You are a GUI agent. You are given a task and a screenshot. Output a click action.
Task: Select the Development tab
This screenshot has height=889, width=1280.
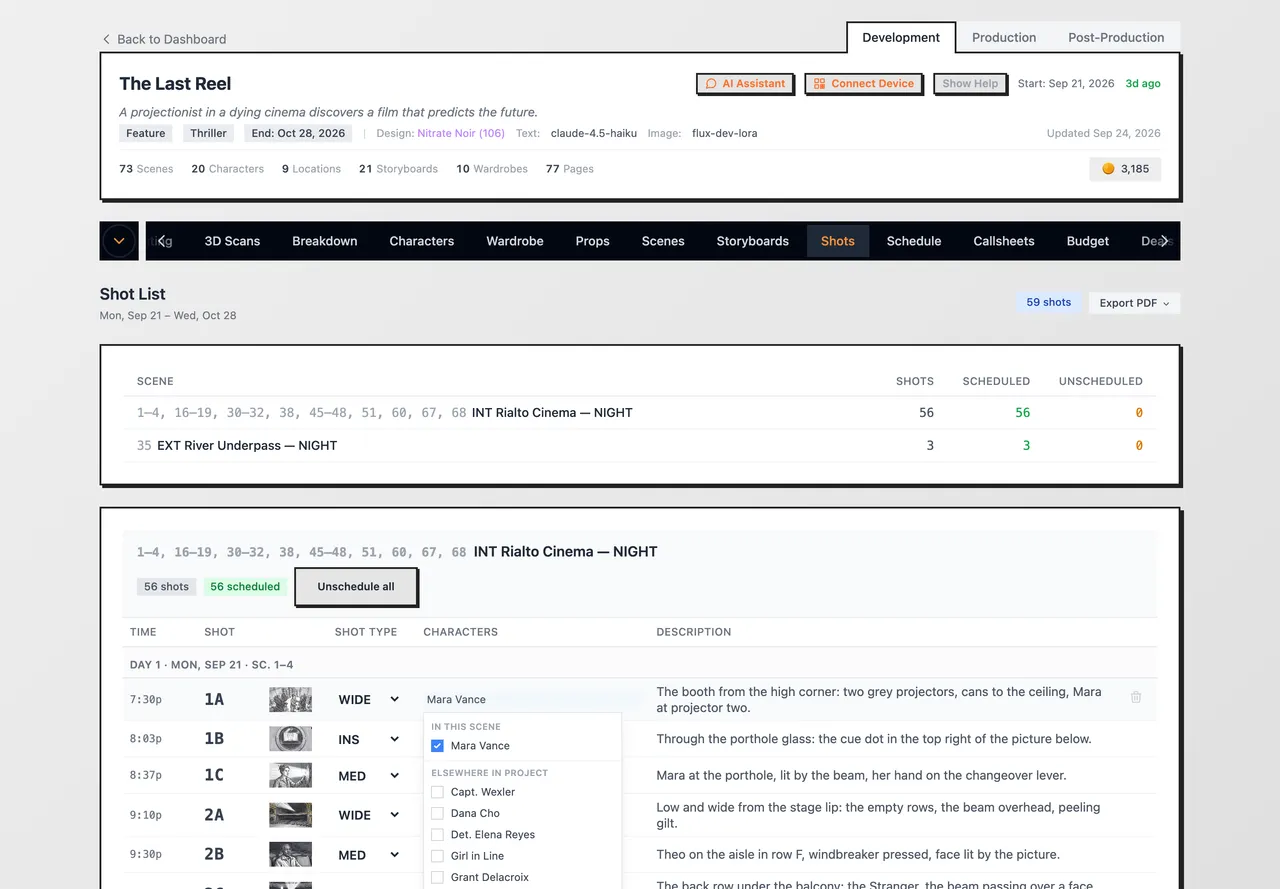[x=901, y=37]
